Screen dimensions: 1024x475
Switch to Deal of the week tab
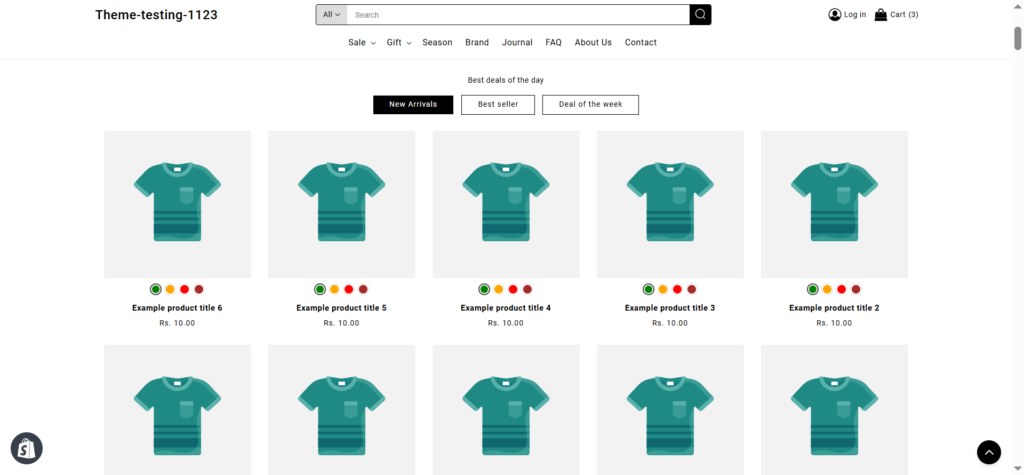pos(590,105)
